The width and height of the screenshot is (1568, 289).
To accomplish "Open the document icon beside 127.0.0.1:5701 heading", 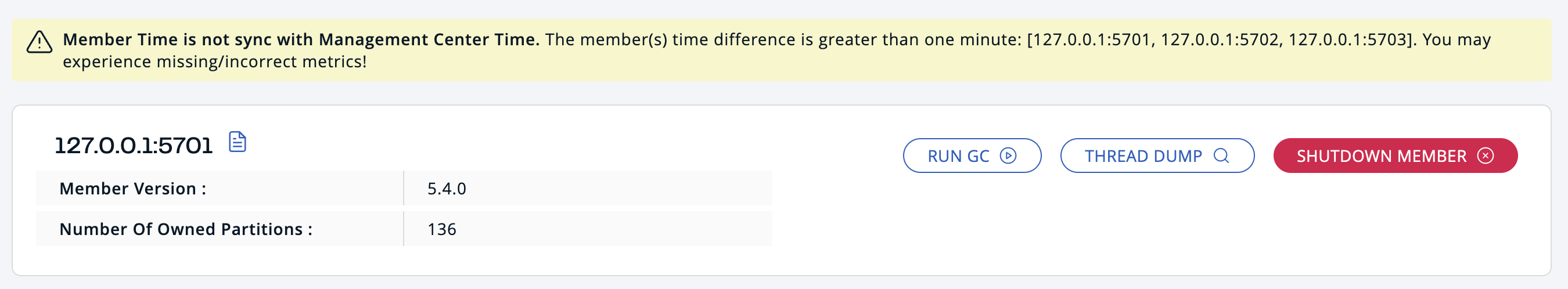I will tap(238, 142).
